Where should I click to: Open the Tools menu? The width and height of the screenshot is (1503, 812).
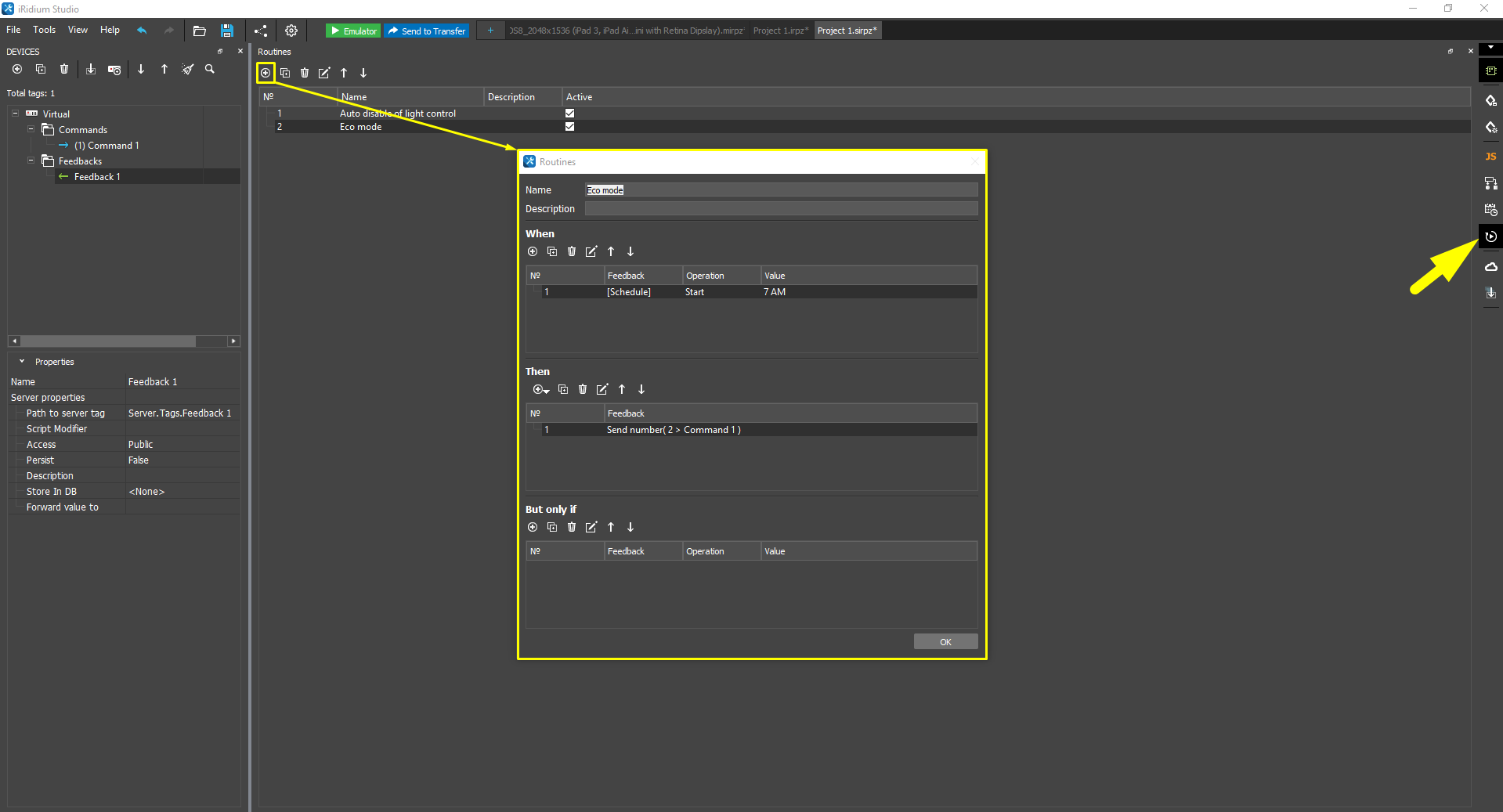[x=44, y=30]
